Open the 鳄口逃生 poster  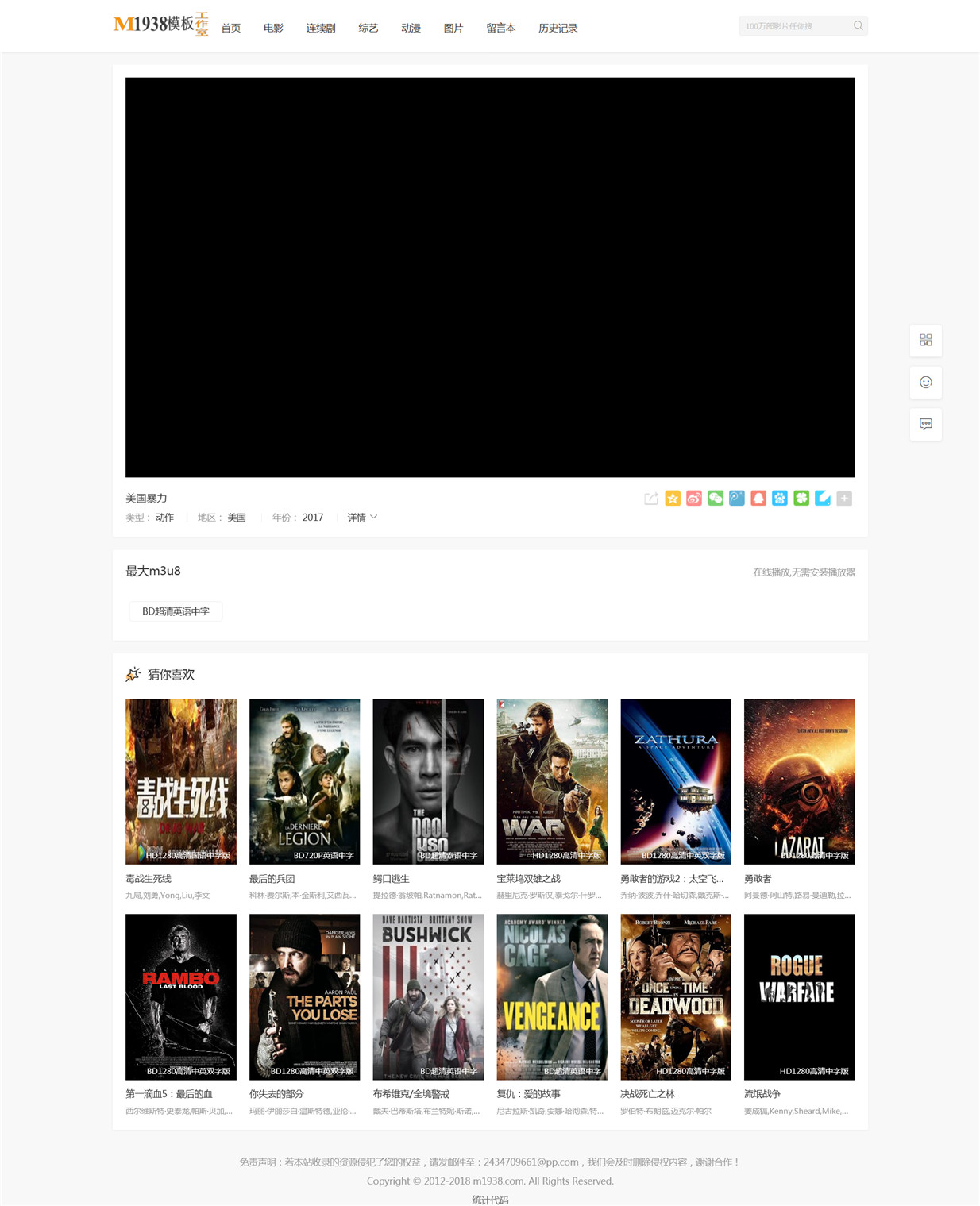point(428,781)
